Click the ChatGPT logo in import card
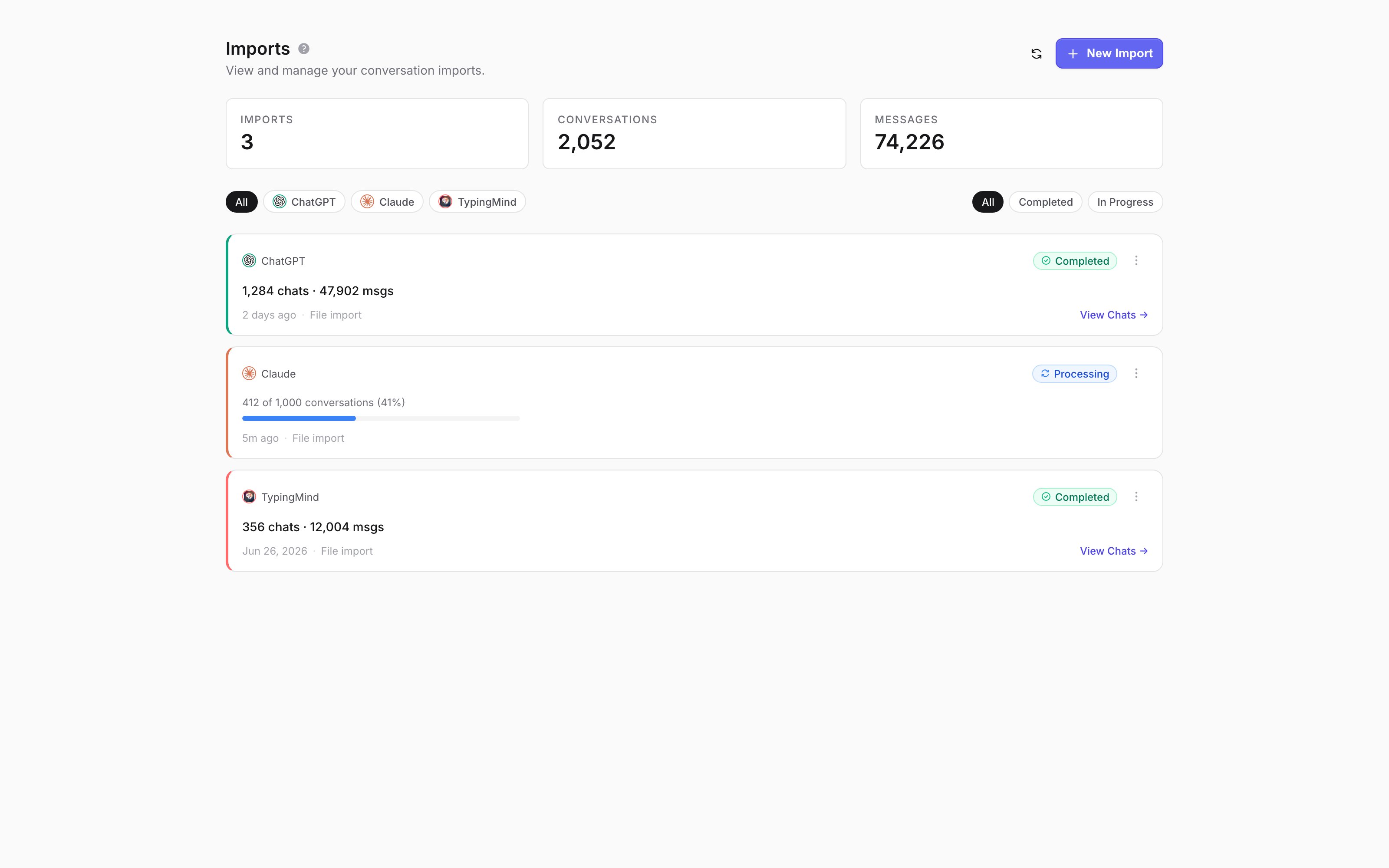The height and width of the screenshot is (868, 1389). pyautogui.click(x=249, y=261)
